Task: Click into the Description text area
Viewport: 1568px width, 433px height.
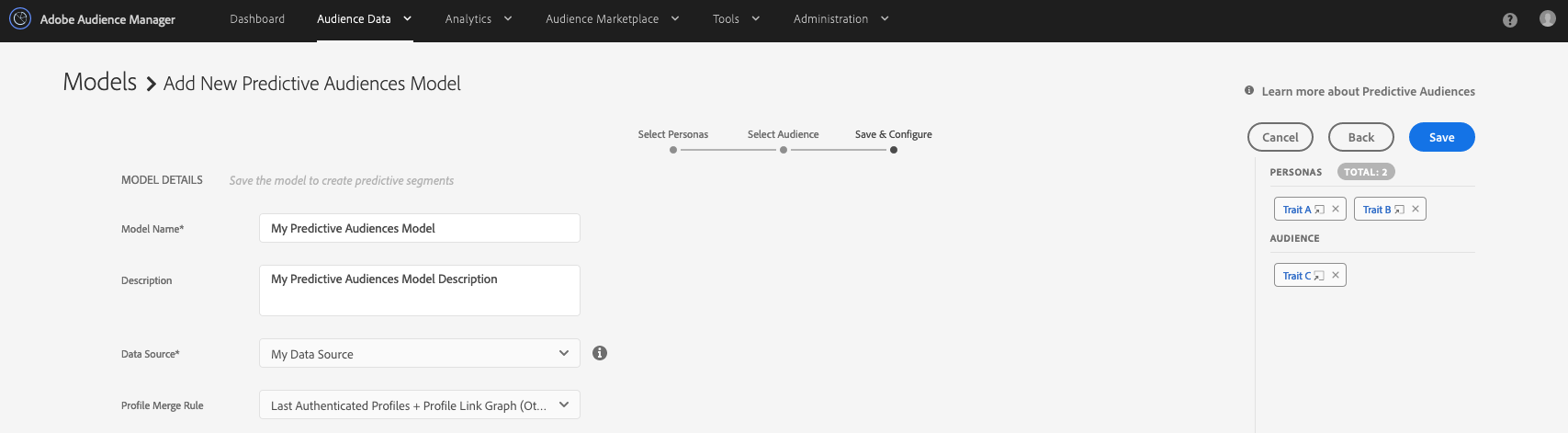Action: (420, 291)
